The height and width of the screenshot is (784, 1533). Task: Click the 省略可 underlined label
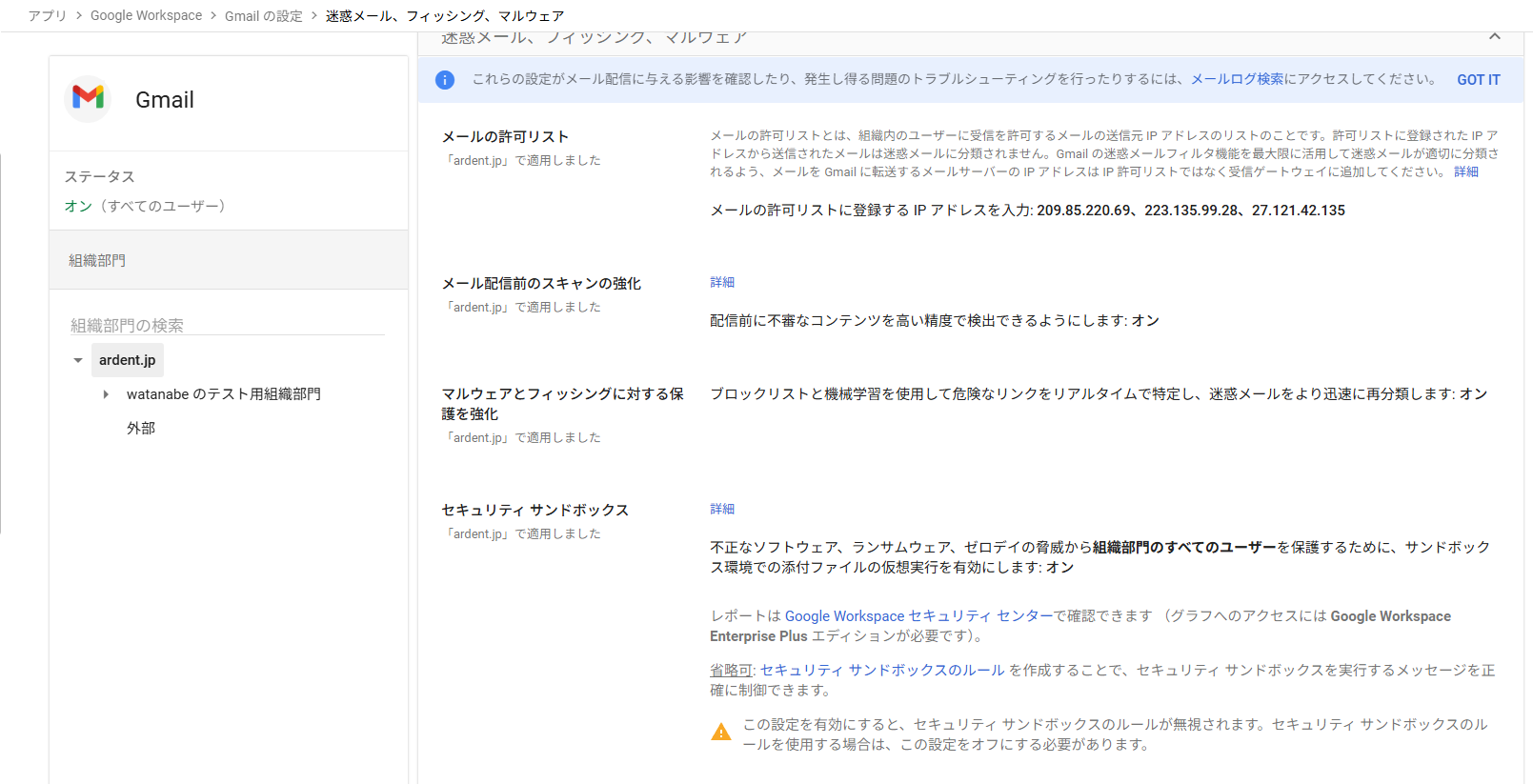coord(732,671)
